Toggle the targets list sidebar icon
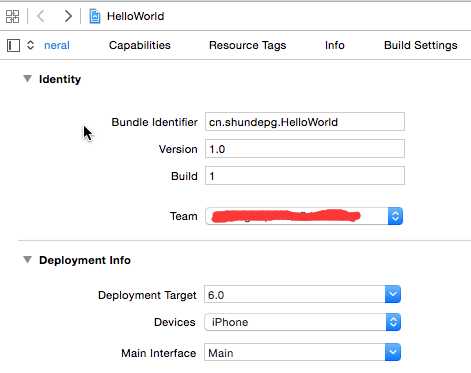Screen dimensions: 471x373 pos(13,45)
